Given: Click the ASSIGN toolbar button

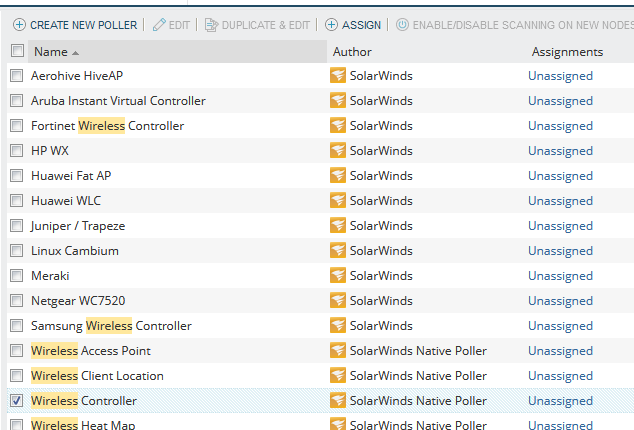Looking at the screenshot, I should pyautogui.click(x=353, y=25).
